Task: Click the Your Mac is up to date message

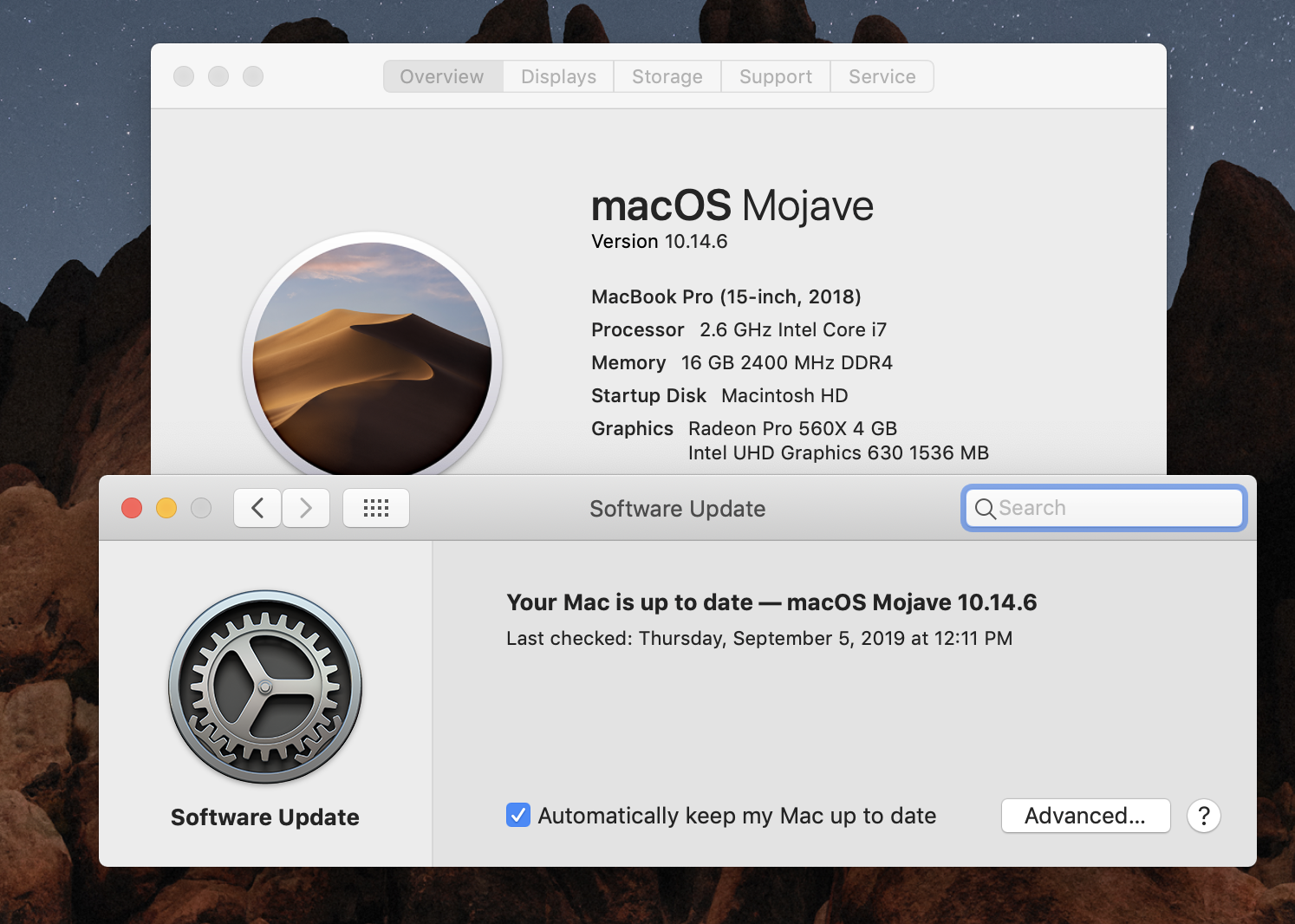Action: pyautogui.click(x=771, y=602)
